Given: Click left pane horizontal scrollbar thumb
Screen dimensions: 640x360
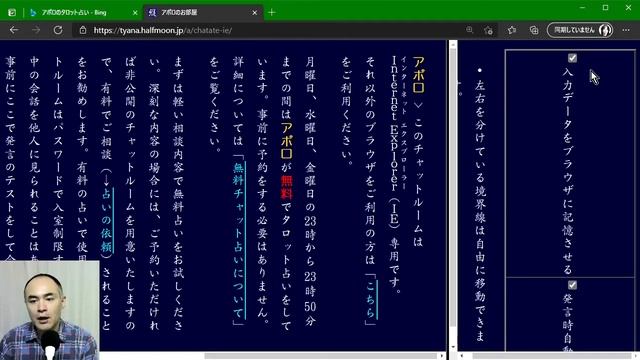Looking at the screenshot, I should [x=320, y=356].
